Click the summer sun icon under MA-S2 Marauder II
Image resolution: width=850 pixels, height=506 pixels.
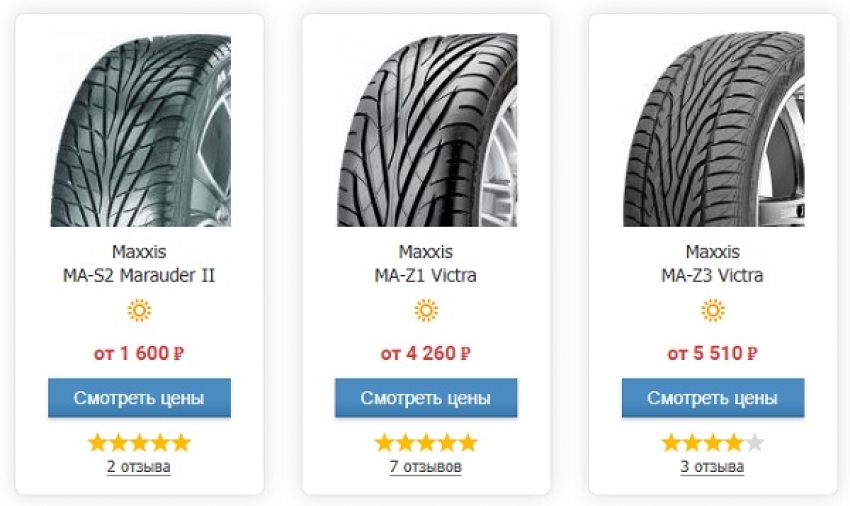point(139,310)
